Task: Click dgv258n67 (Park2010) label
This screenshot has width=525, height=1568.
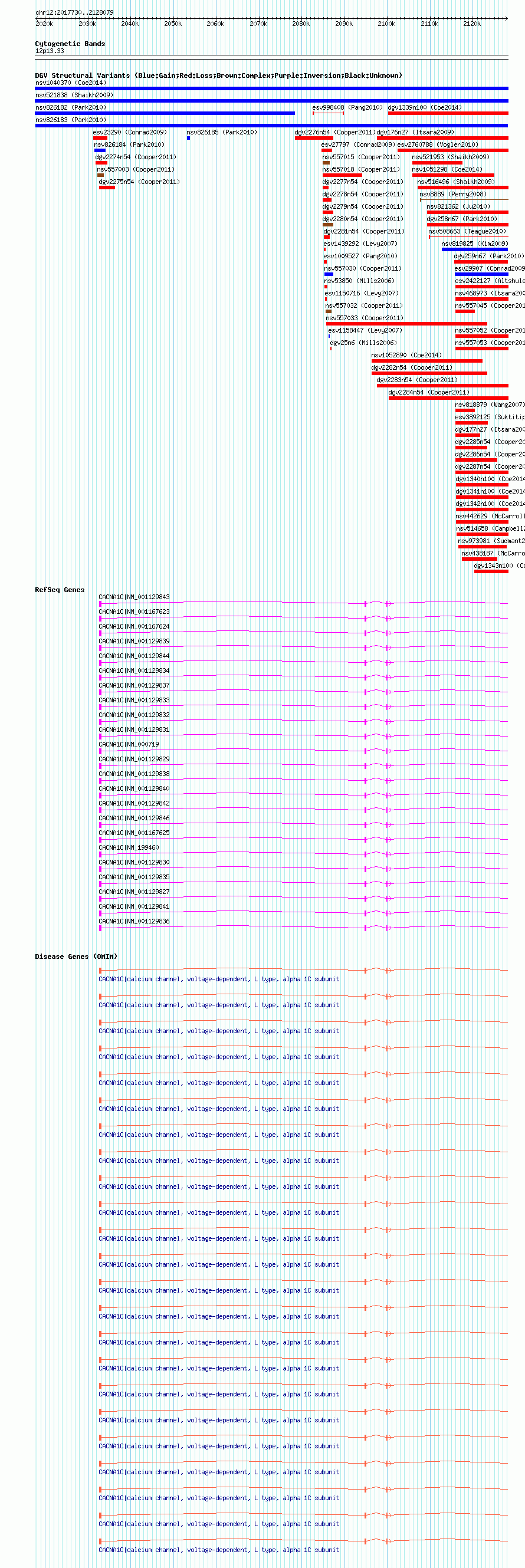Action: click(462, 219)
